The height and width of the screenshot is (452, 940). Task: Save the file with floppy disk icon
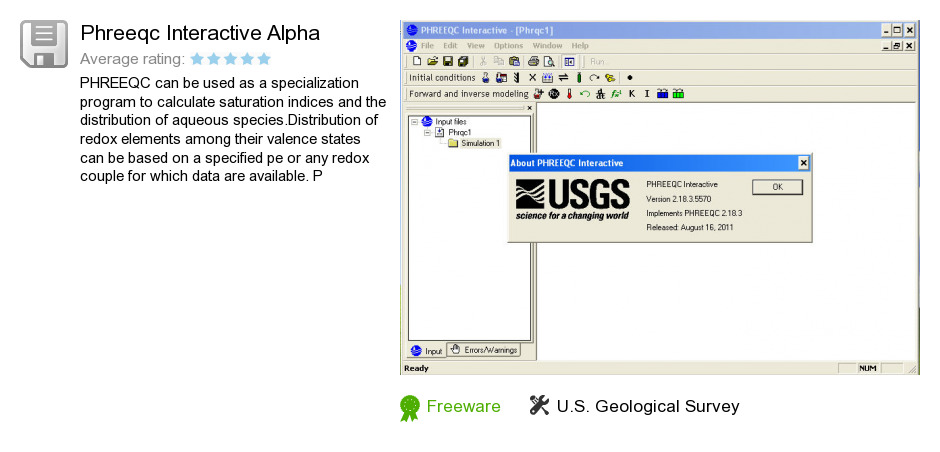[x=447, y=61]
